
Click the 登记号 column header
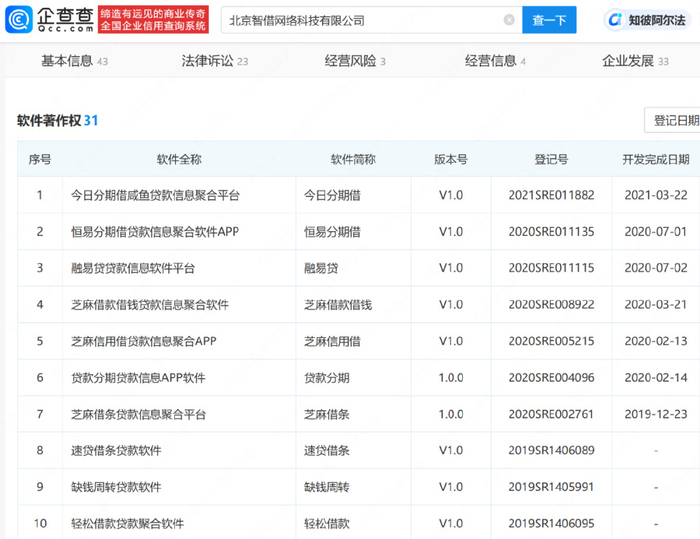coord(551,159)
